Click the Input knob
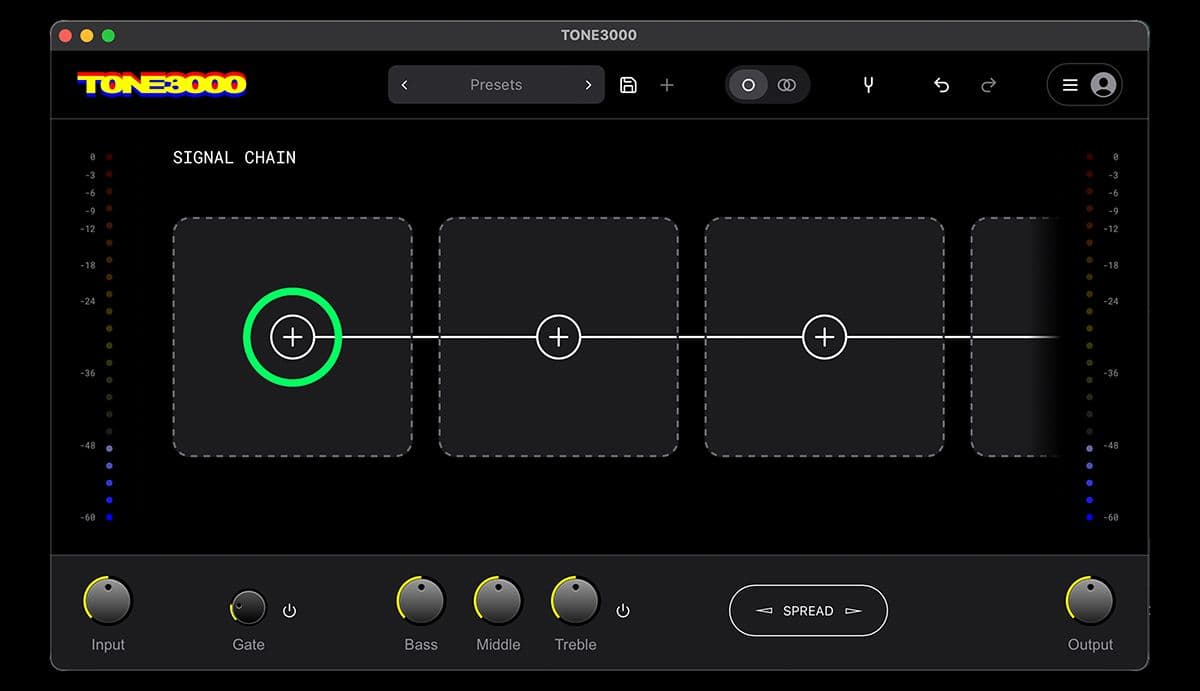This screenshot has height=691, width=1200. 108,601
